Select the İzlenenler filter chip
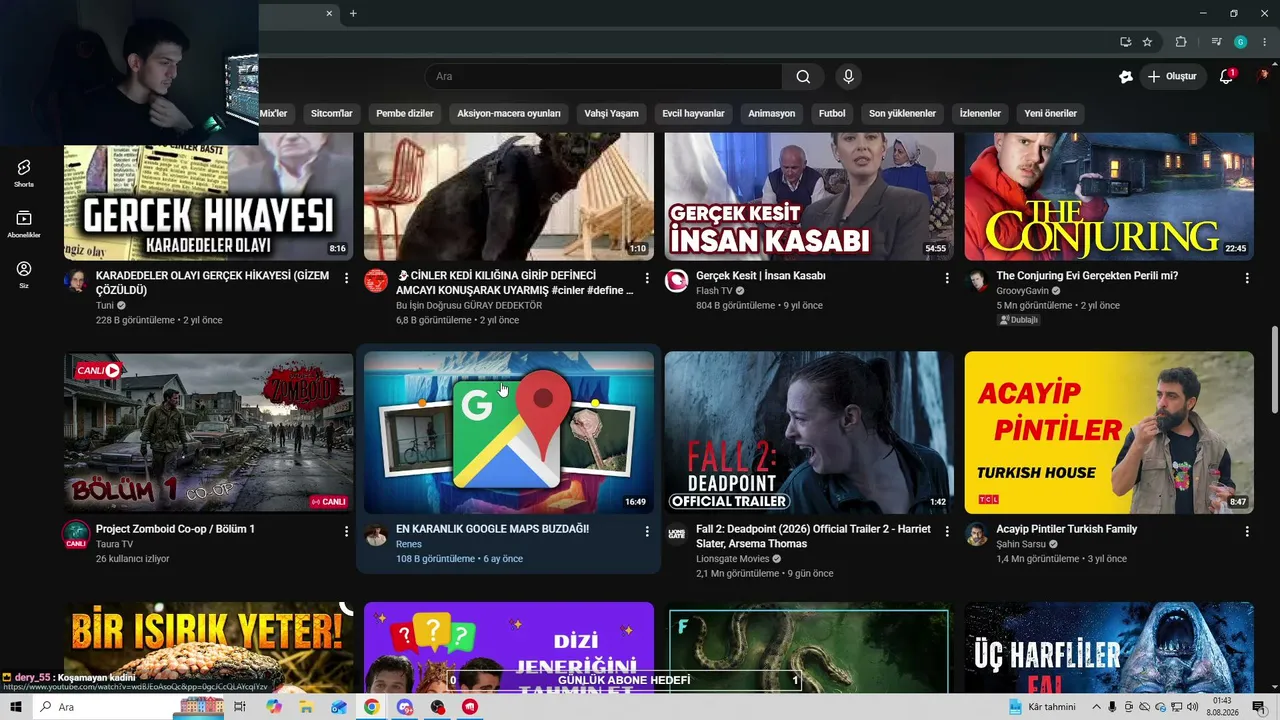The image size is (1280, 720). tap(980, 113)
